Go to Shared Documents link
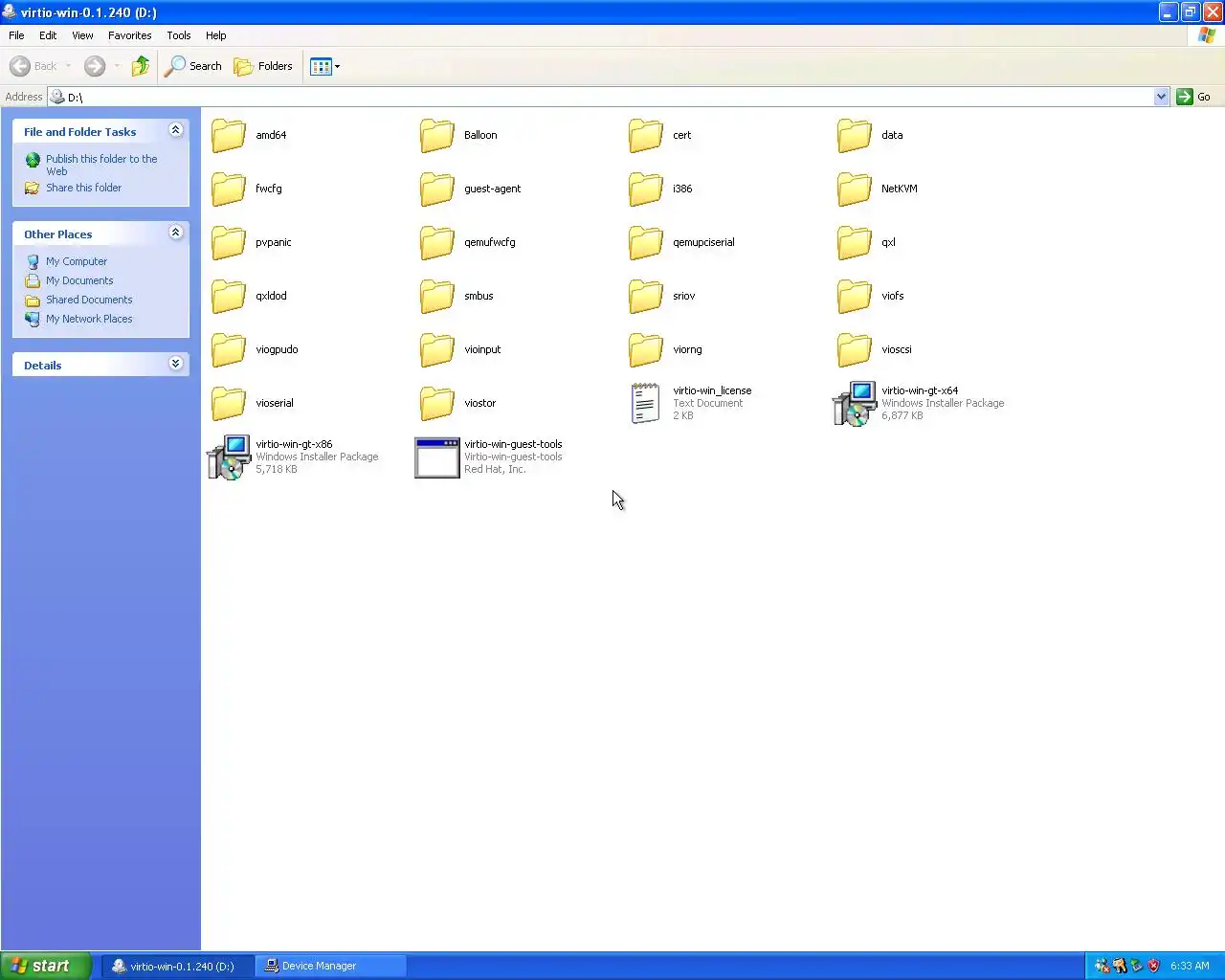The height and width of the screenshot is (980, 1225). click(89, 300)
